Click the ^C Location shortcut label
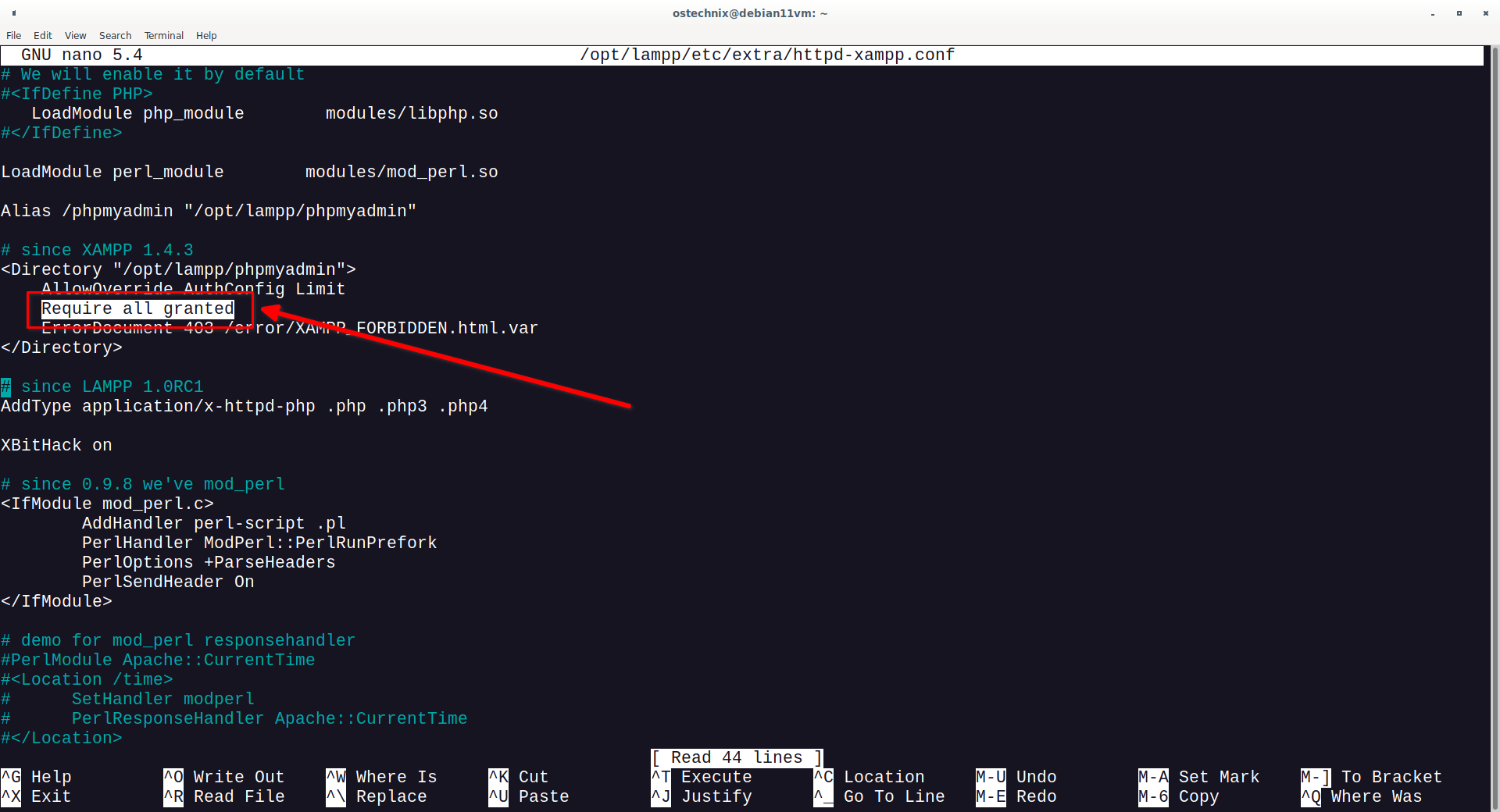1500x812 pixels. 869,777
